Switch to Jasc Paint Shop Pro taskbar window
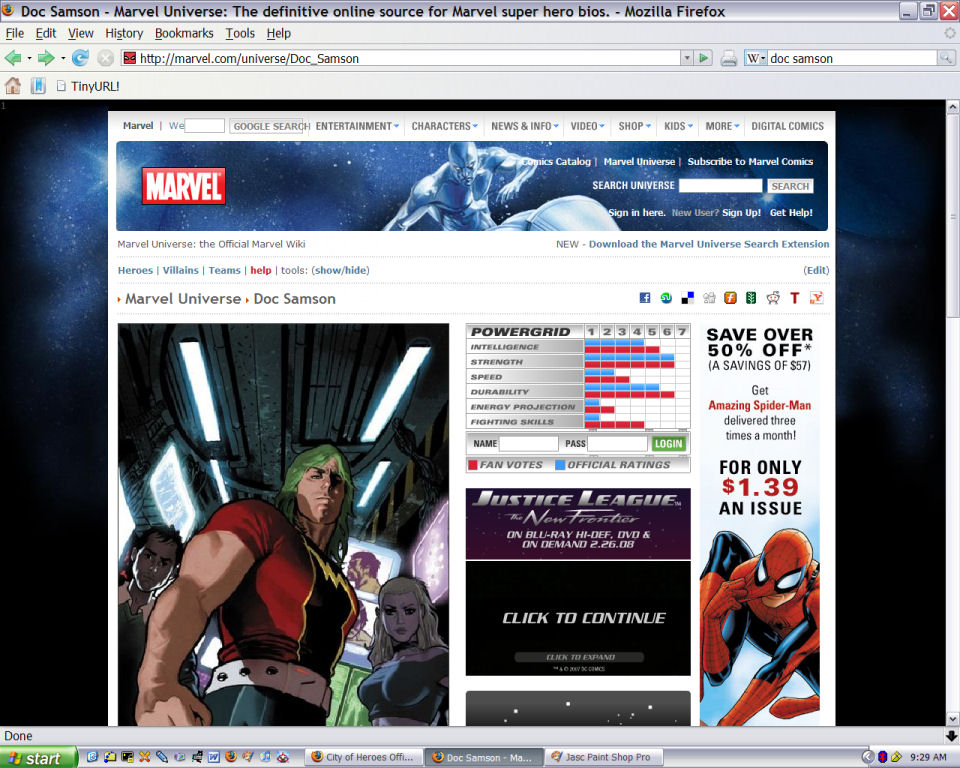The image size is (960, 768). [x=603, y=758]
